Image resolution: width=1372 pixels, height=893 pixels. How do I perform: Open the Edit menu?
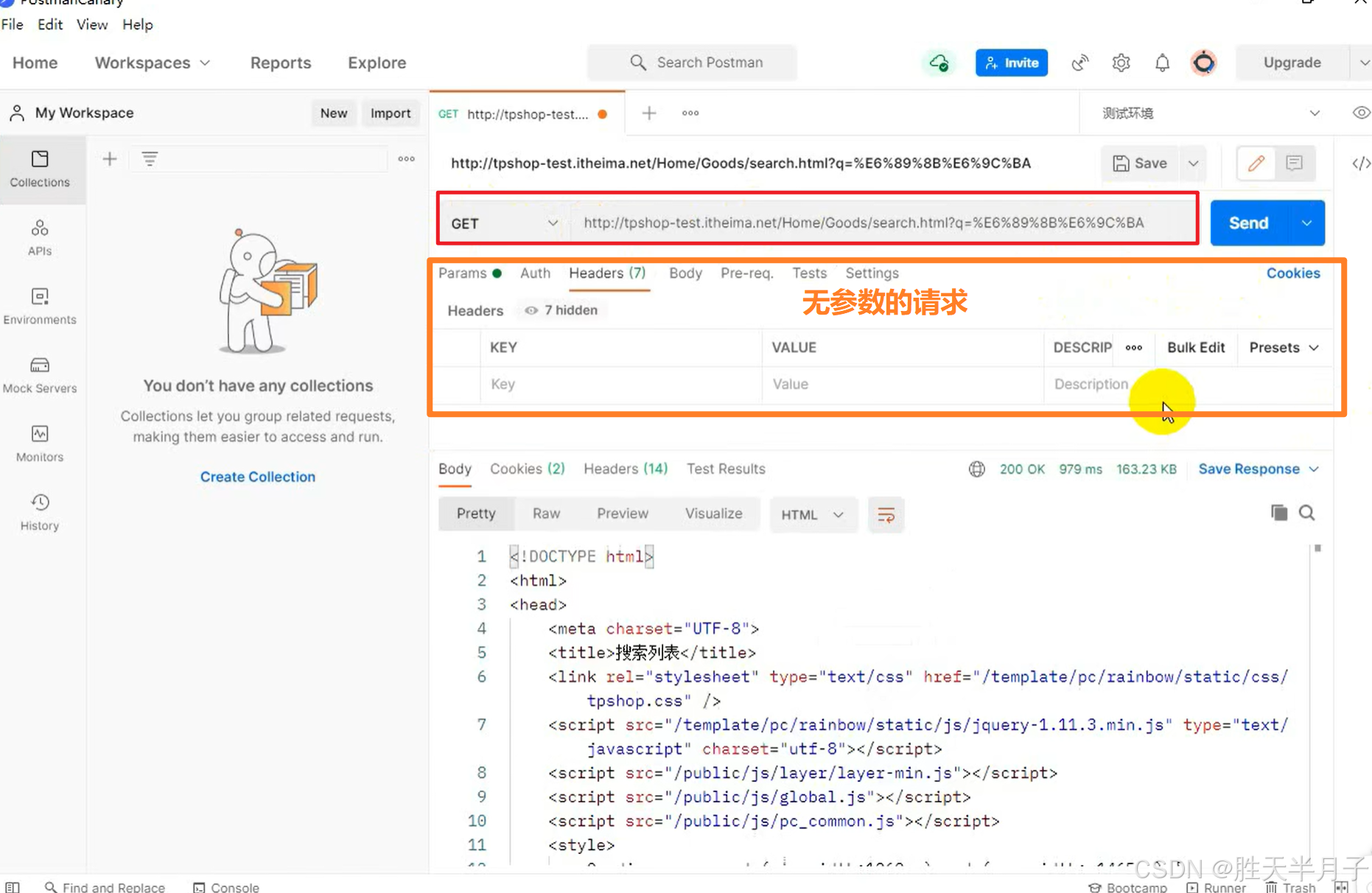[50, 24]
